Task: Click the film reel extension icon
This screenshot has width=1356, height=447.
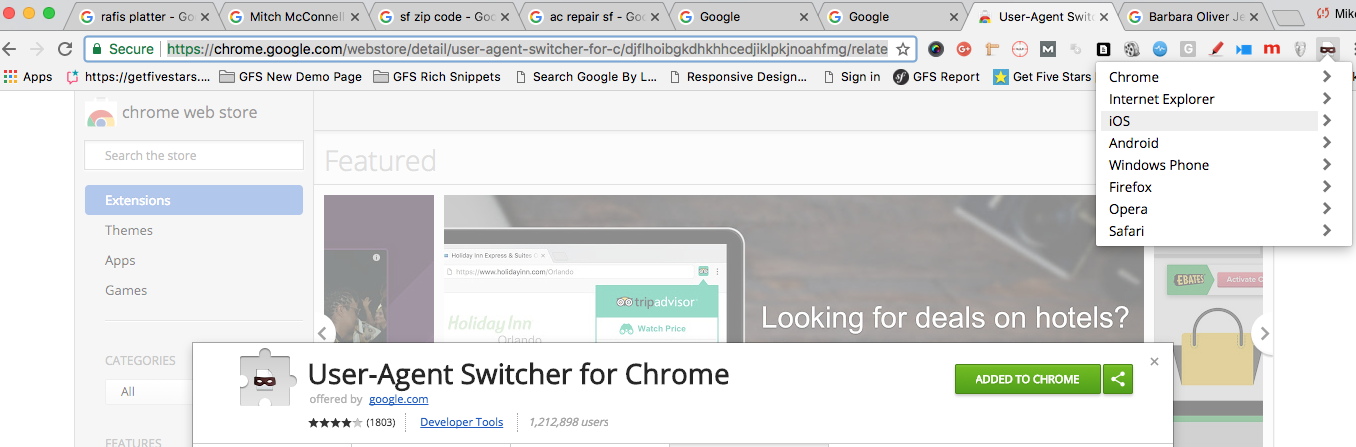Action: (1132, 49)
